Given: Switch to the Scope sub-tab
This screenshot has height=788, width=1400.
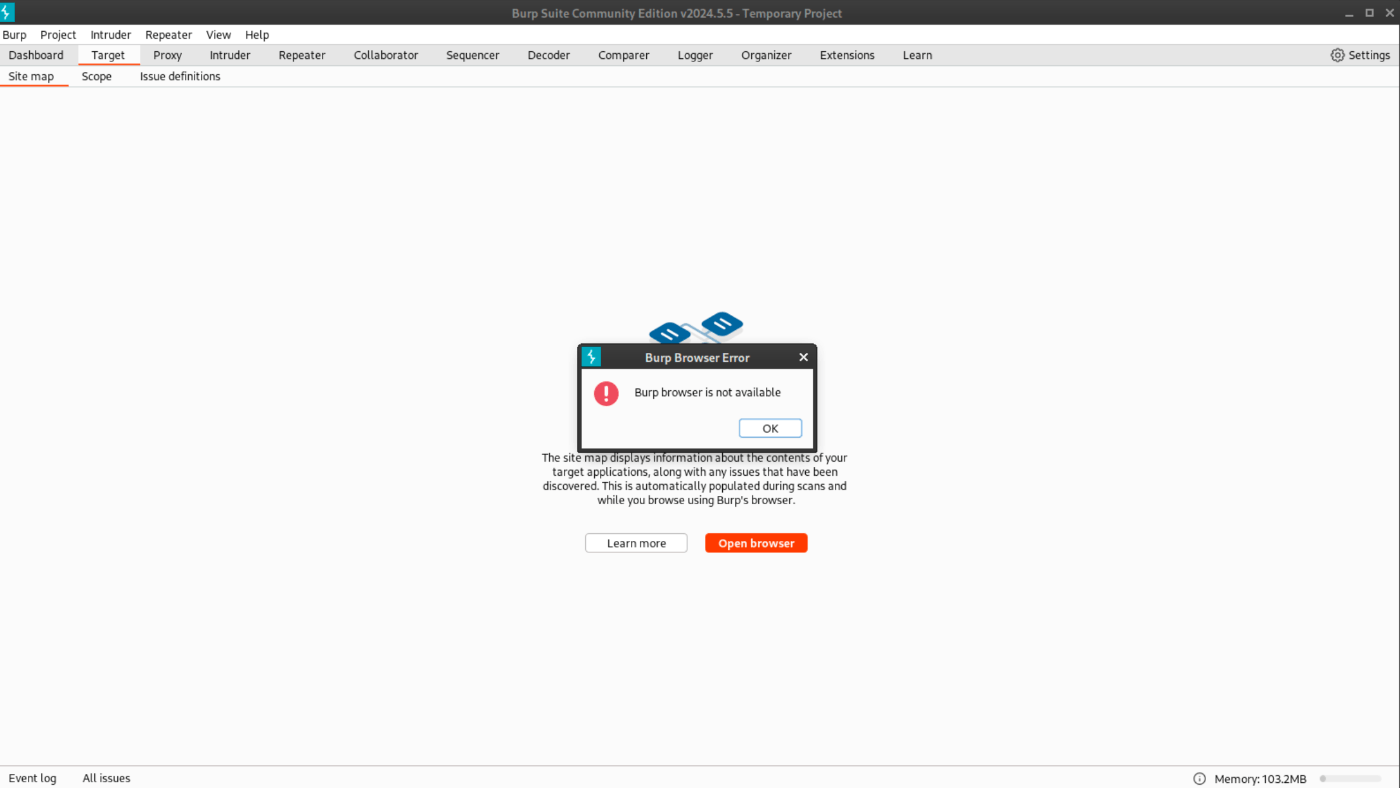Looking at the screenshot, I should [97, 76].
